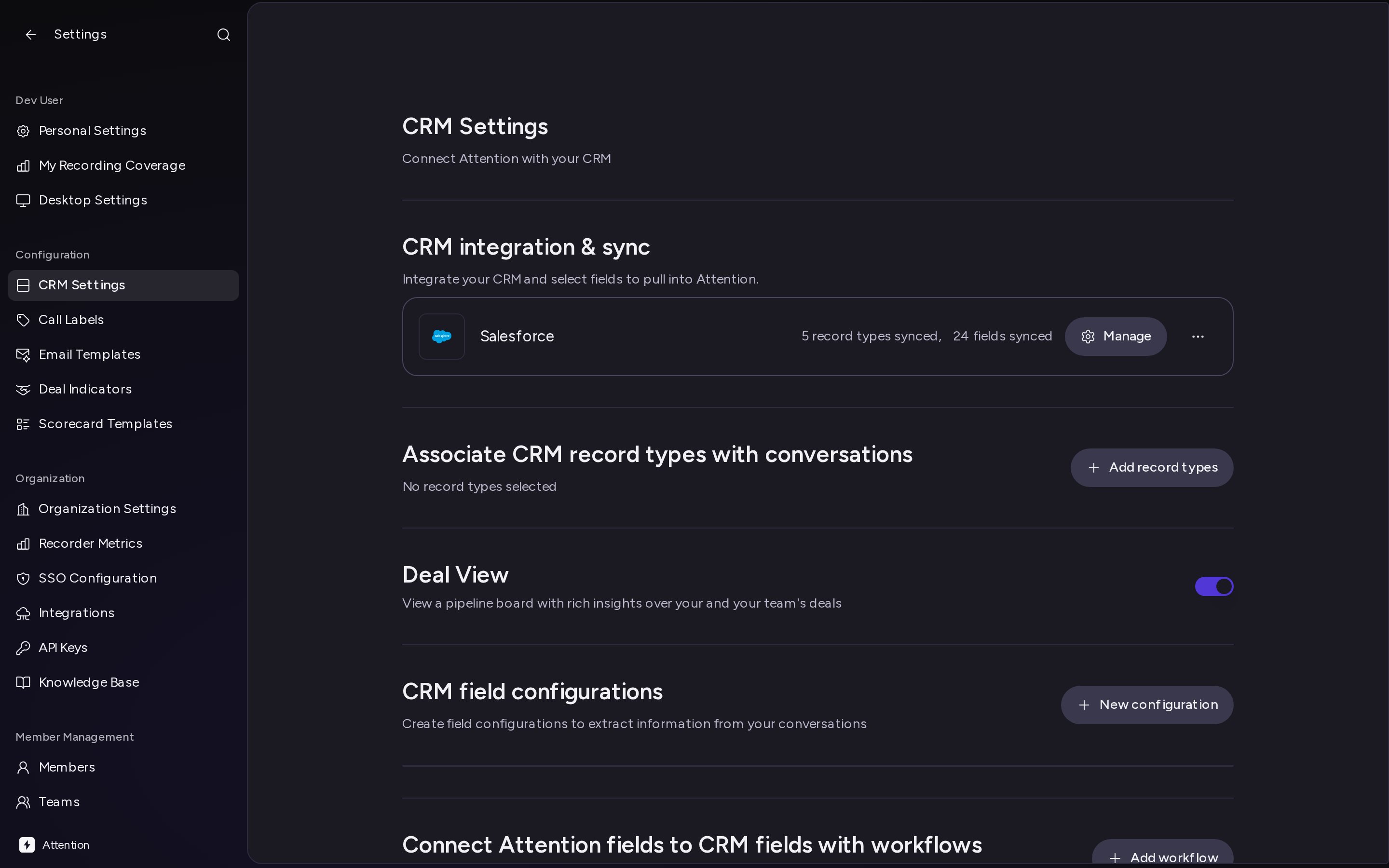This screenshot has width=1389, height=868.
Task: Click the Add record types button
Action: point(1152,468)
